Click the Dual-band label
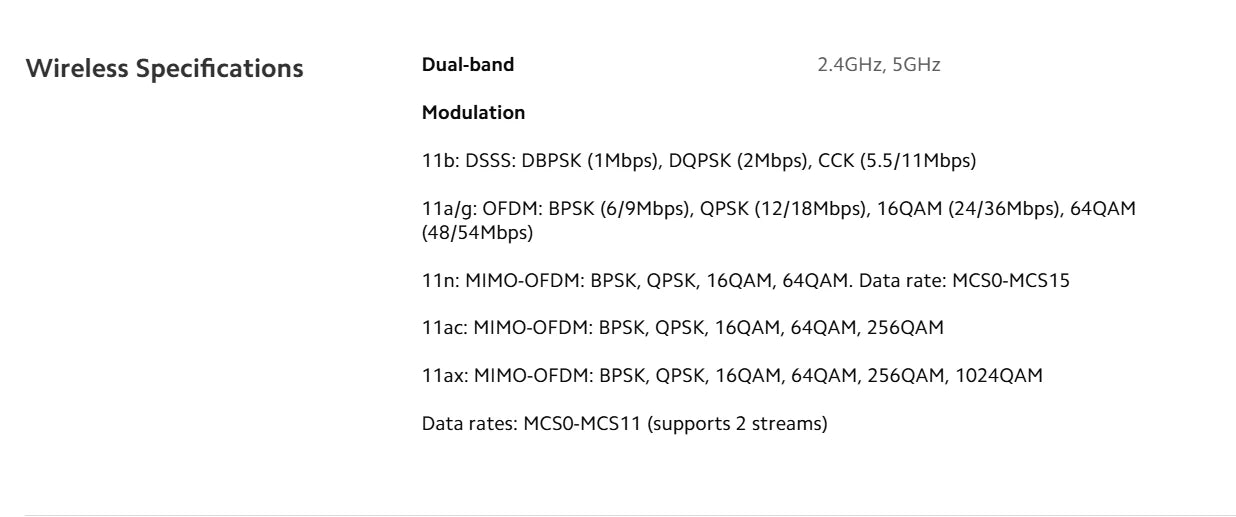The height and width of the screenshot is (517, 1236). (x=468, y=66)
